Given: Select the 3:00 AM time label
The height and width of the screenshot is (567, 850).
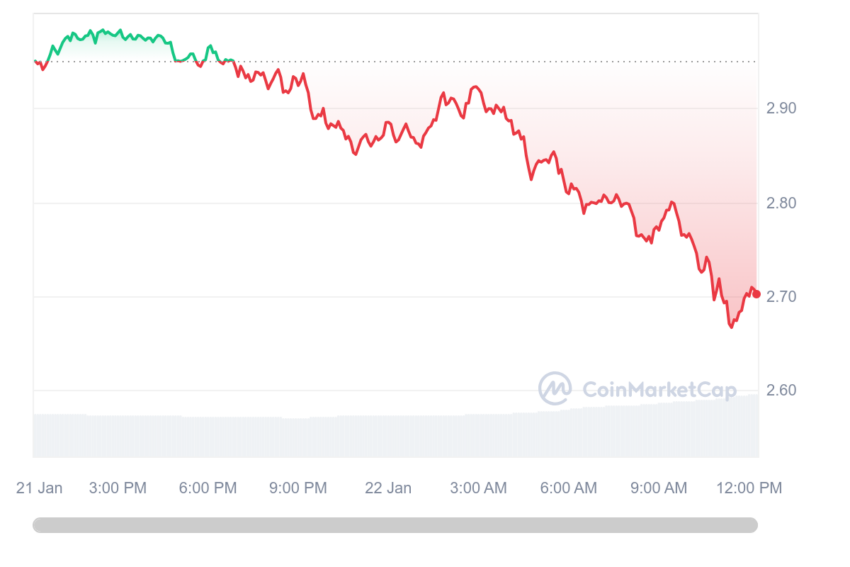Looking at the screenshot, I should tap(478, 488).
